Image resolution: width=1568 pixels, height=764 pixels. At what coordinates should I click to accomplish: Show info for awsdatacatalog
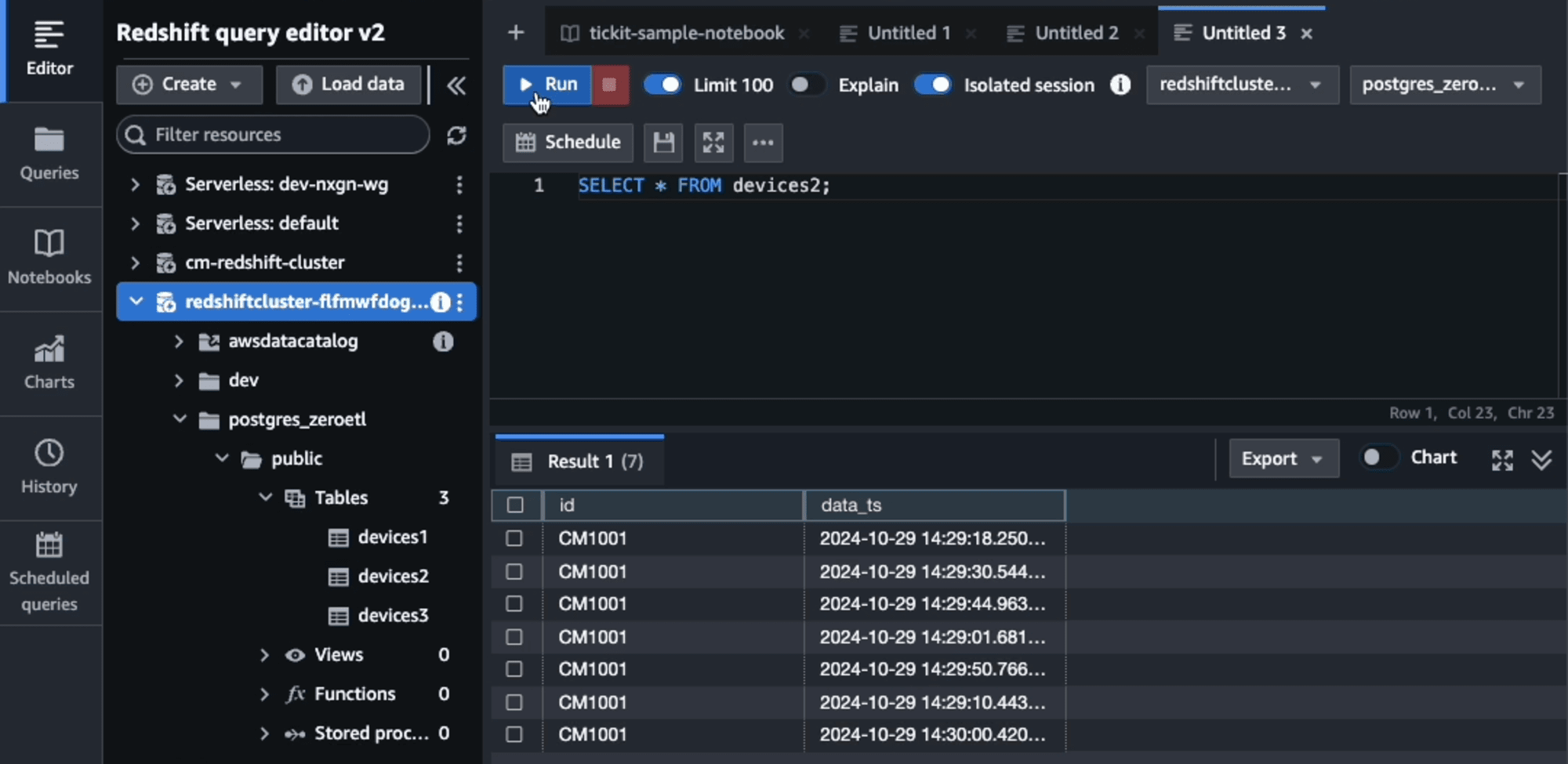443,341
